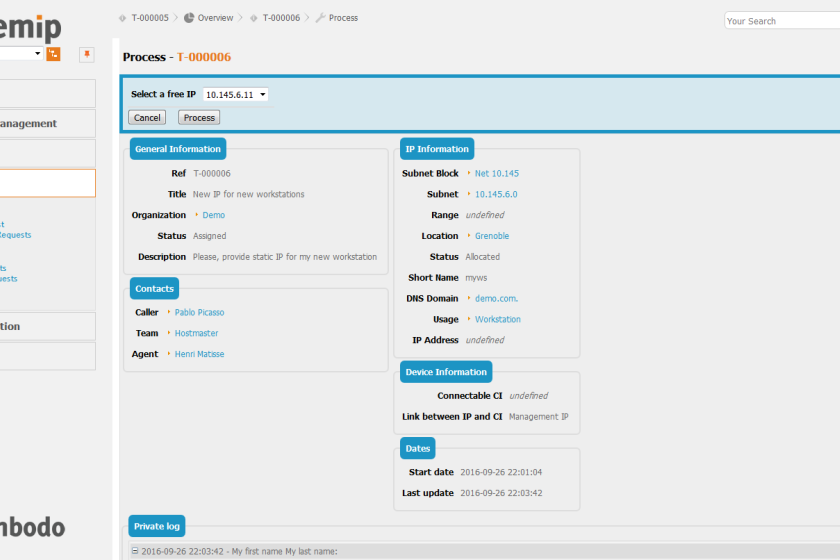Image resolution: width=840 pixels, height=560 pixels.
Task: Open subnet block Net 10.145 link
Action: pyautogui.click(x=497, y=174)
